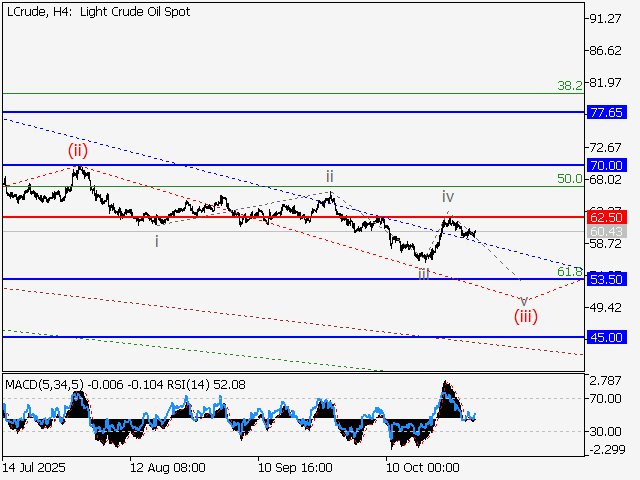This screenshot has height=480, width=640.
Task: Select the 38.2 Fibonacci level label
Action: [569, 86]
